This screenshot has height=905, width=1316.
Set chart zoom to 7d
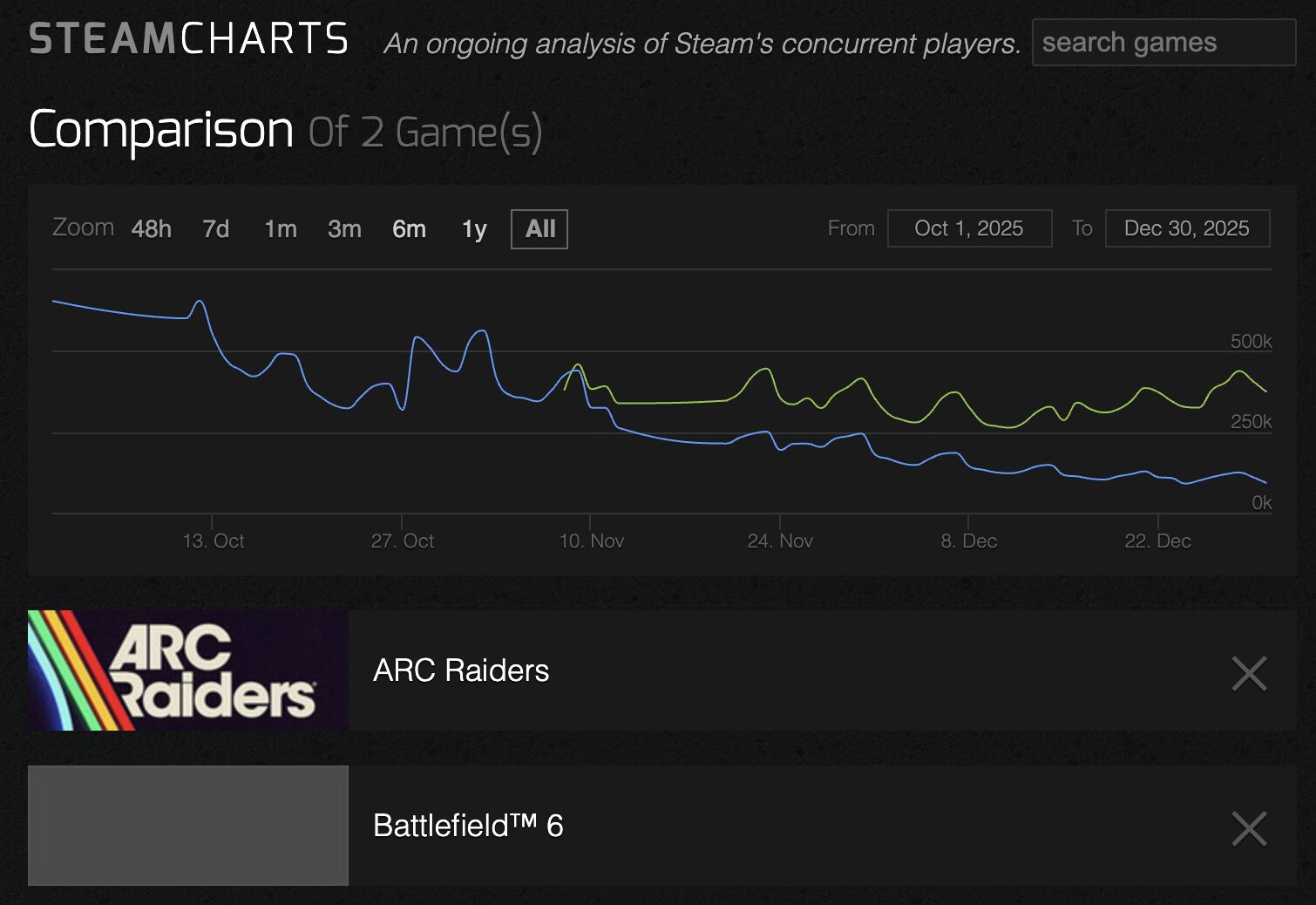216,228
